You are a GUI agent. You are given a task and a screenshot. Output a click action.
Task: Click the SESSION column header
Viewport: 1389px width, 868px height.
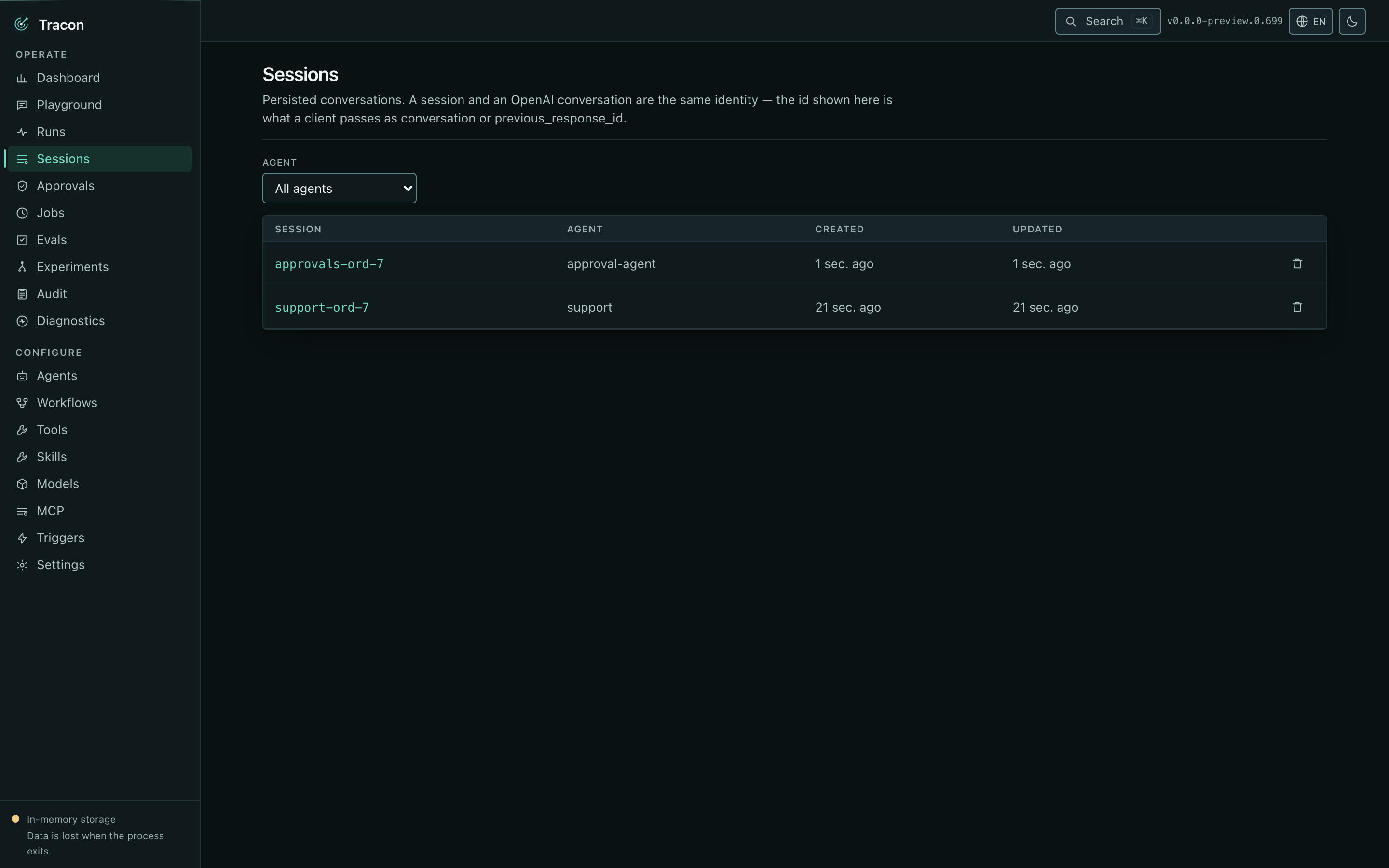click(298, 229)
